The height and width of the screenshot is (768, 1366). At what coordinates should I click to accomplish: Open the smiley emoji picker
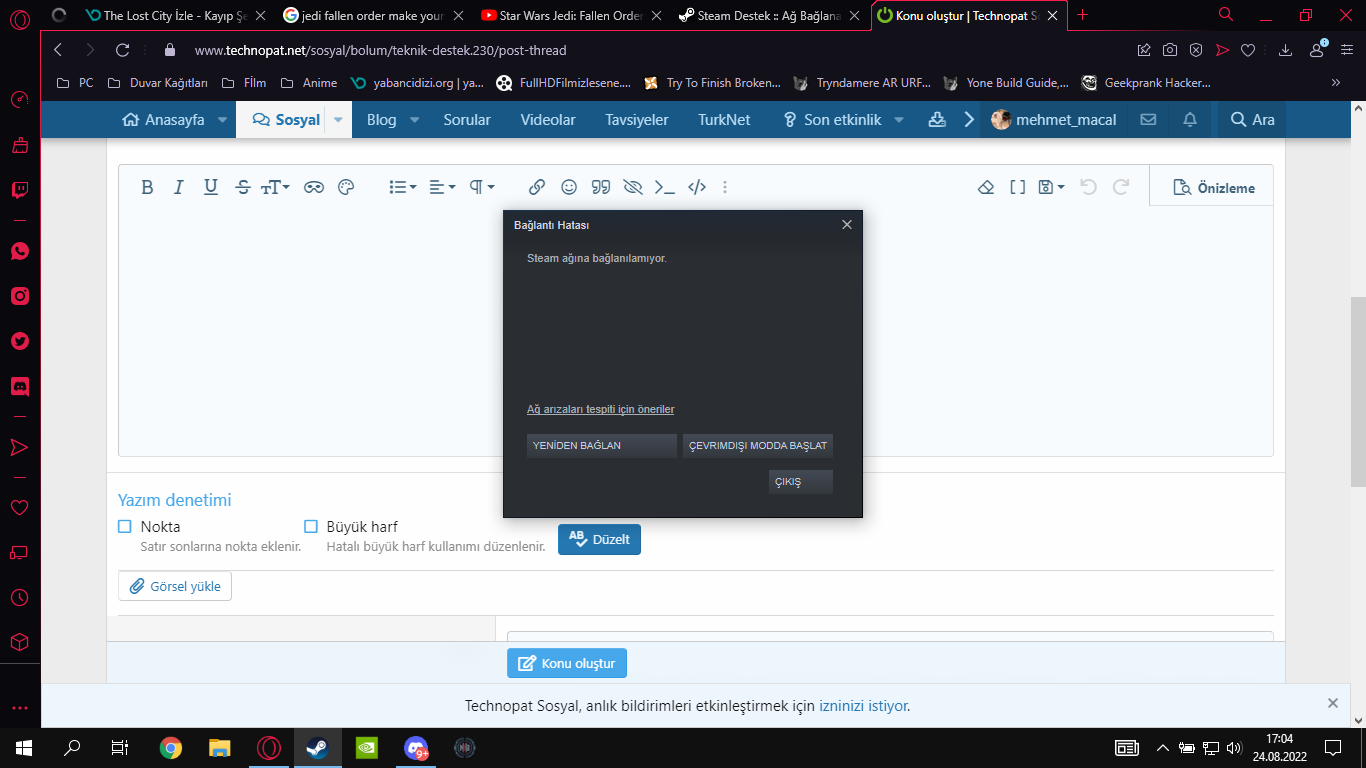pyautogui.click(x=569, y=187)
